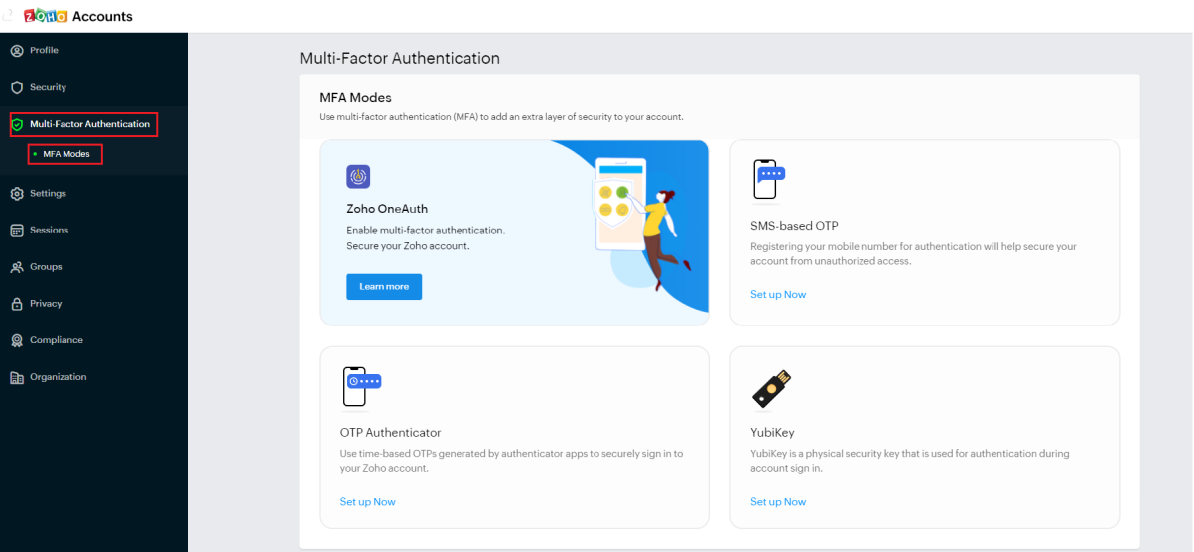Click the 'Use time-based OTPs' description
The height and width of the screenshot is (552, 1194).
(511, 461)
